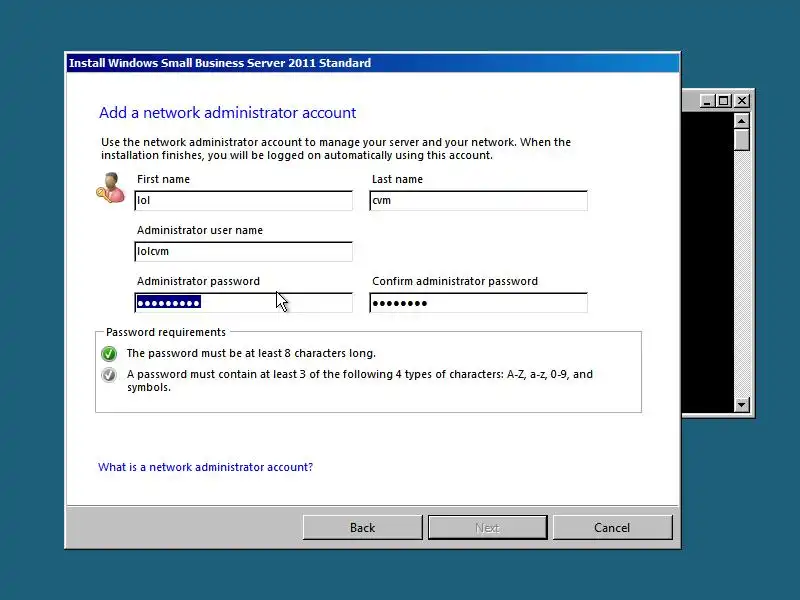Click the 'Administrator password' label

198,281
